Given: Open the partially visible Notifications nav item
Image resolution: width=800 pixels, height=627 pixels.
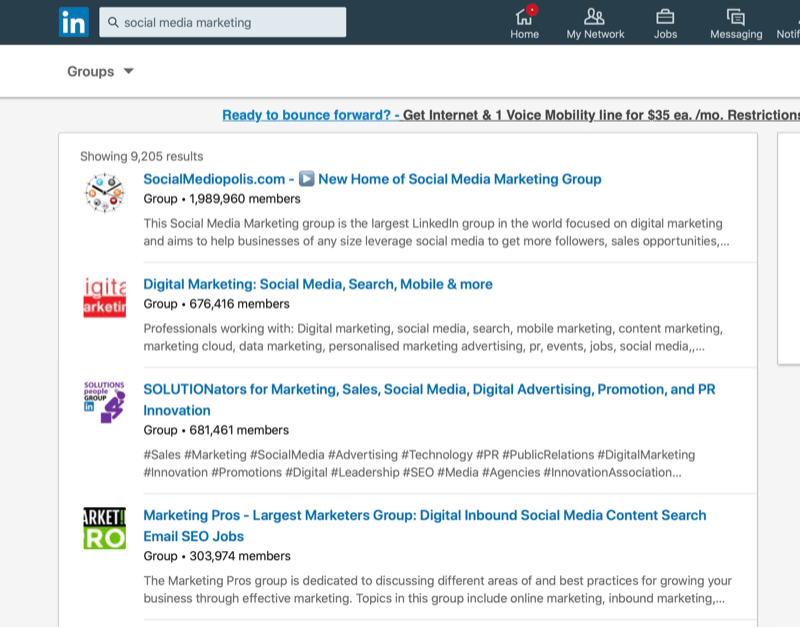Looking at the screenshot, I should tap(788, 22).
